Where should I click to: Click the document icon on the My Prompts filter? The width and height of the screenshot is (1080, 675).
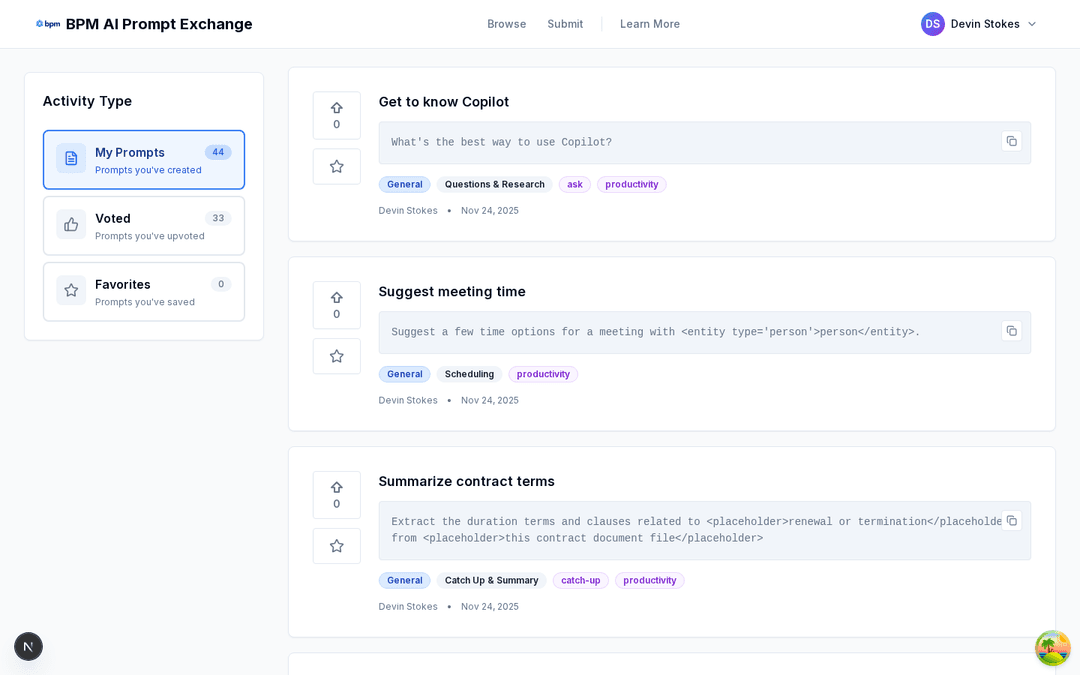tap(70, 158)
